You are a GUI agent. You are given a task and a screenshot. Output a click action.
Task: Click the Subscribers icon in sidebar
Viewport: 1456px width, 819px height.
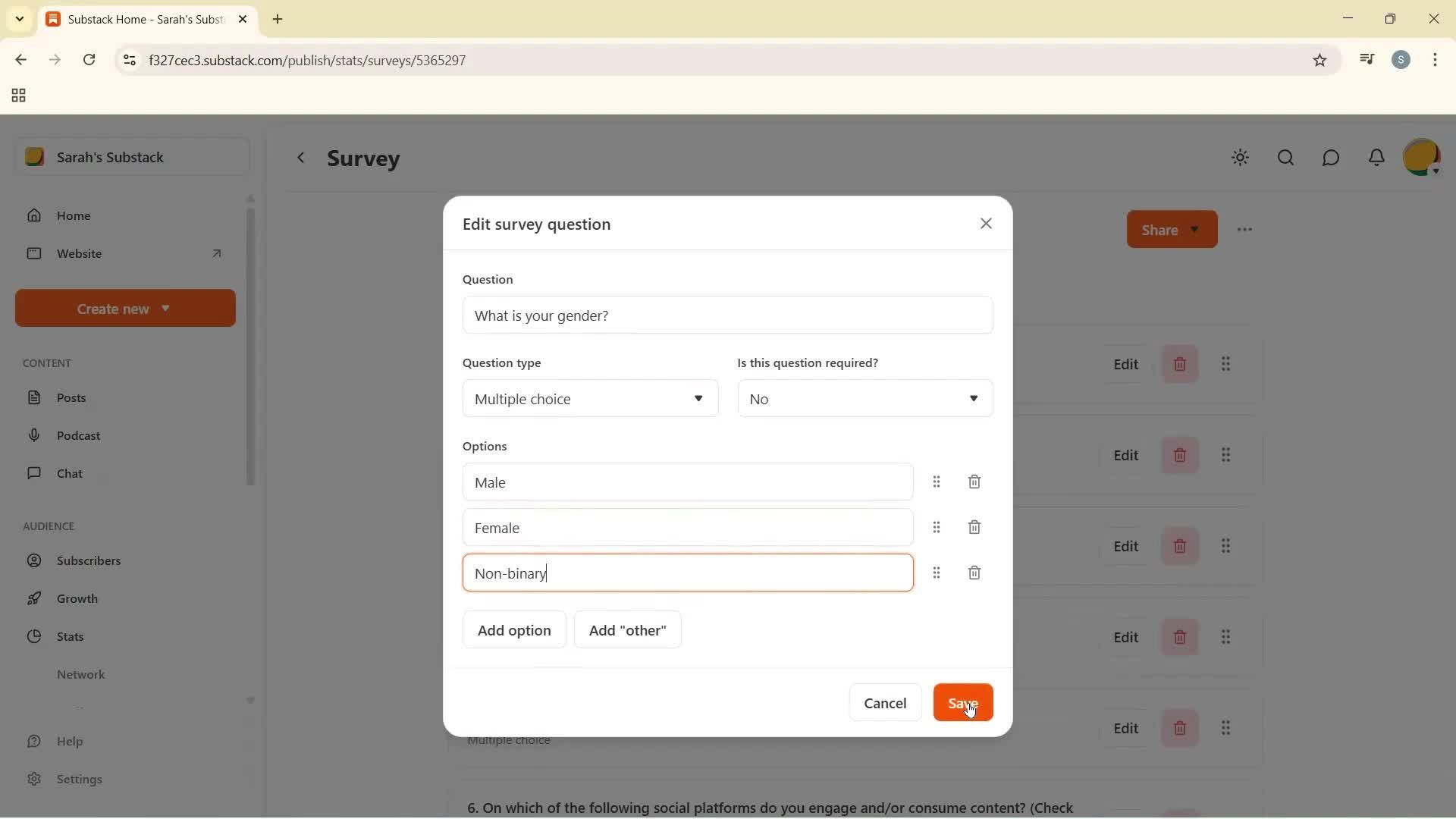click(35, 561)
